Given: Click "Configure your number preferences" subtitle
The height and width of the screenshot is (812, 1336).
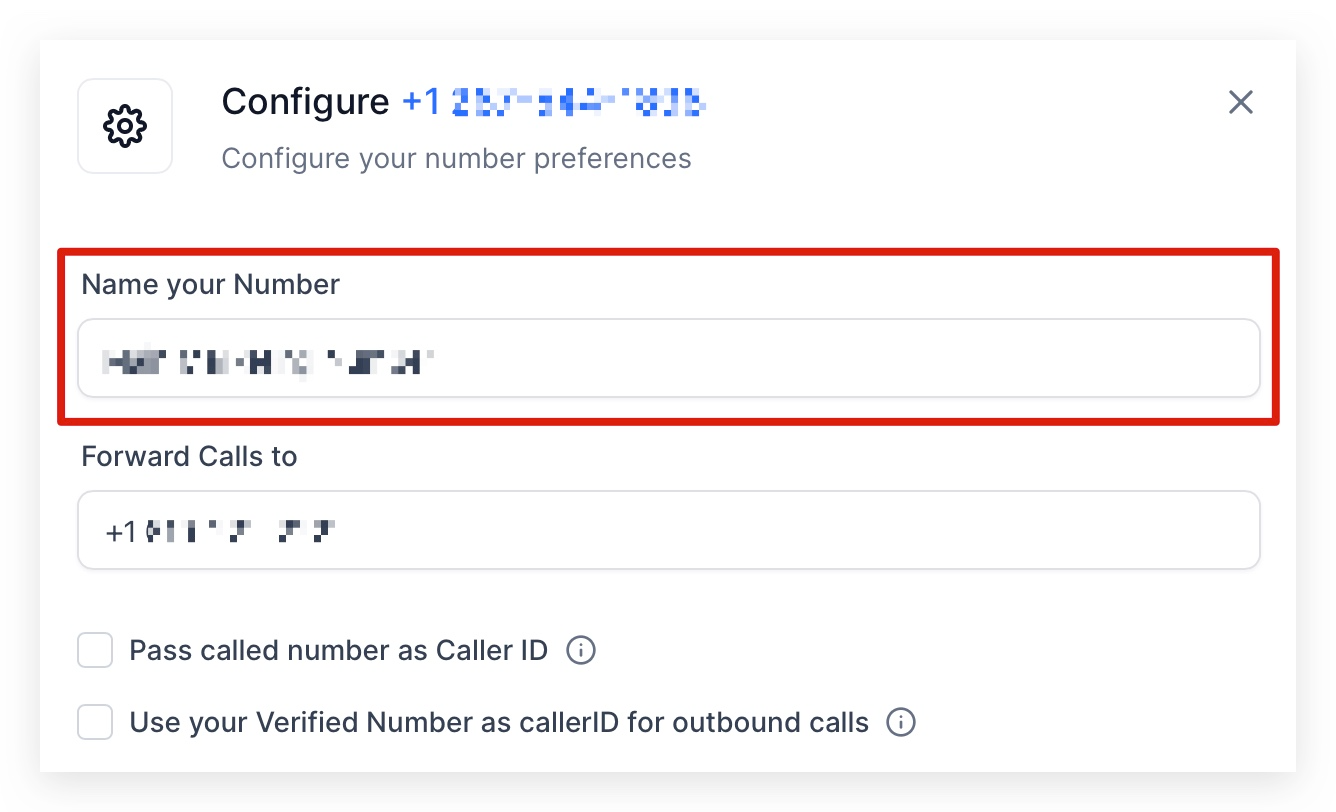Looking at the screenshot, I should pos(456,159).
